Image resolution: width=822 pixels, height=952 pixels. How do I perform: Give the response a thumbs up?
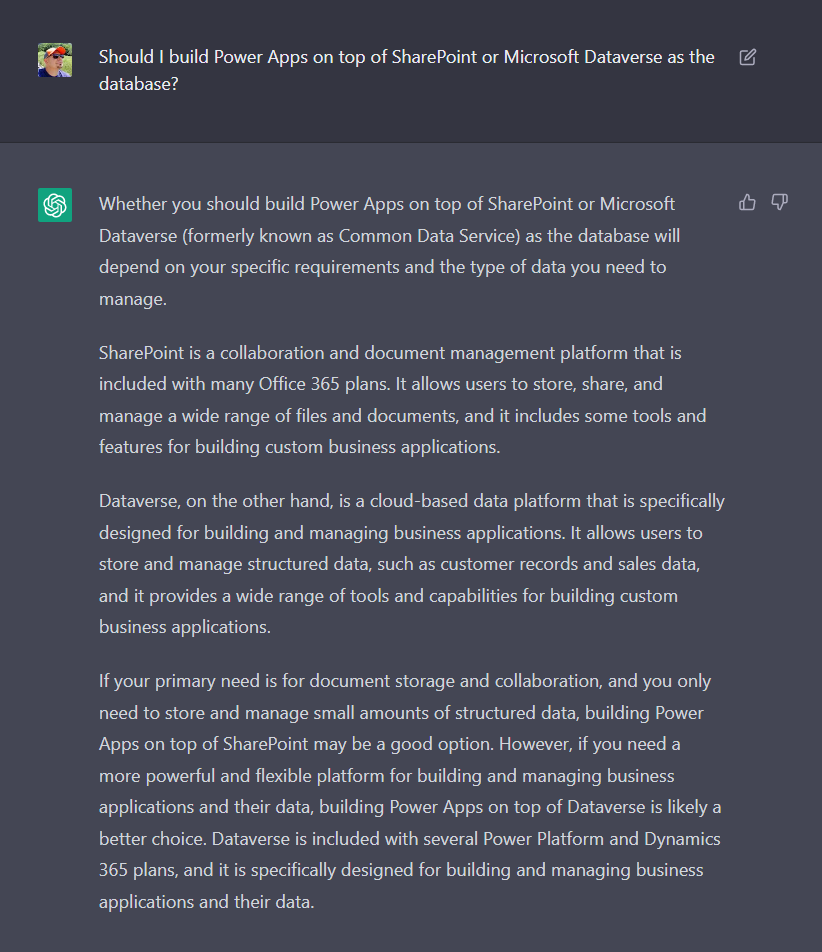[x=747, y=202]
